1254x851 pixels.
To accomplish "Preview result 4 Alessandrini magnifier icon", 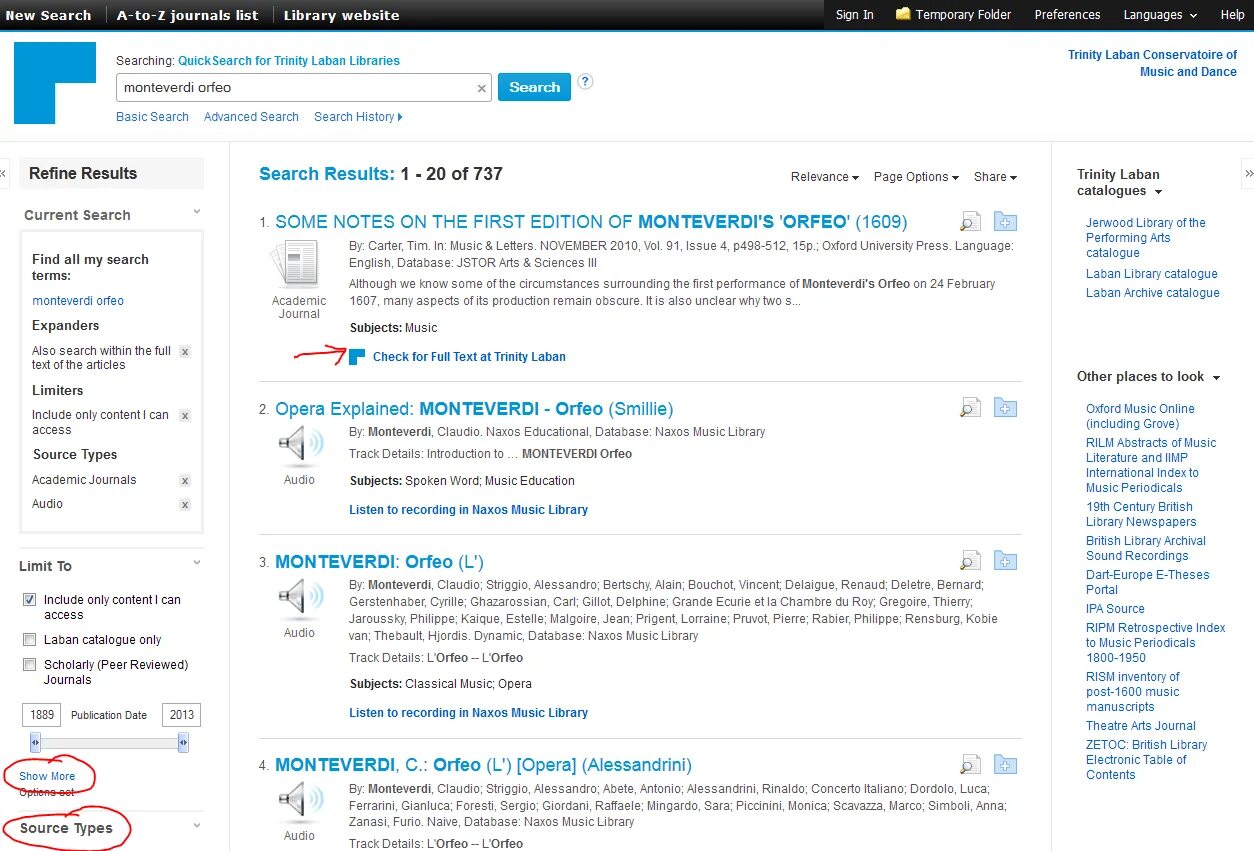I will [x=970, y=765].
